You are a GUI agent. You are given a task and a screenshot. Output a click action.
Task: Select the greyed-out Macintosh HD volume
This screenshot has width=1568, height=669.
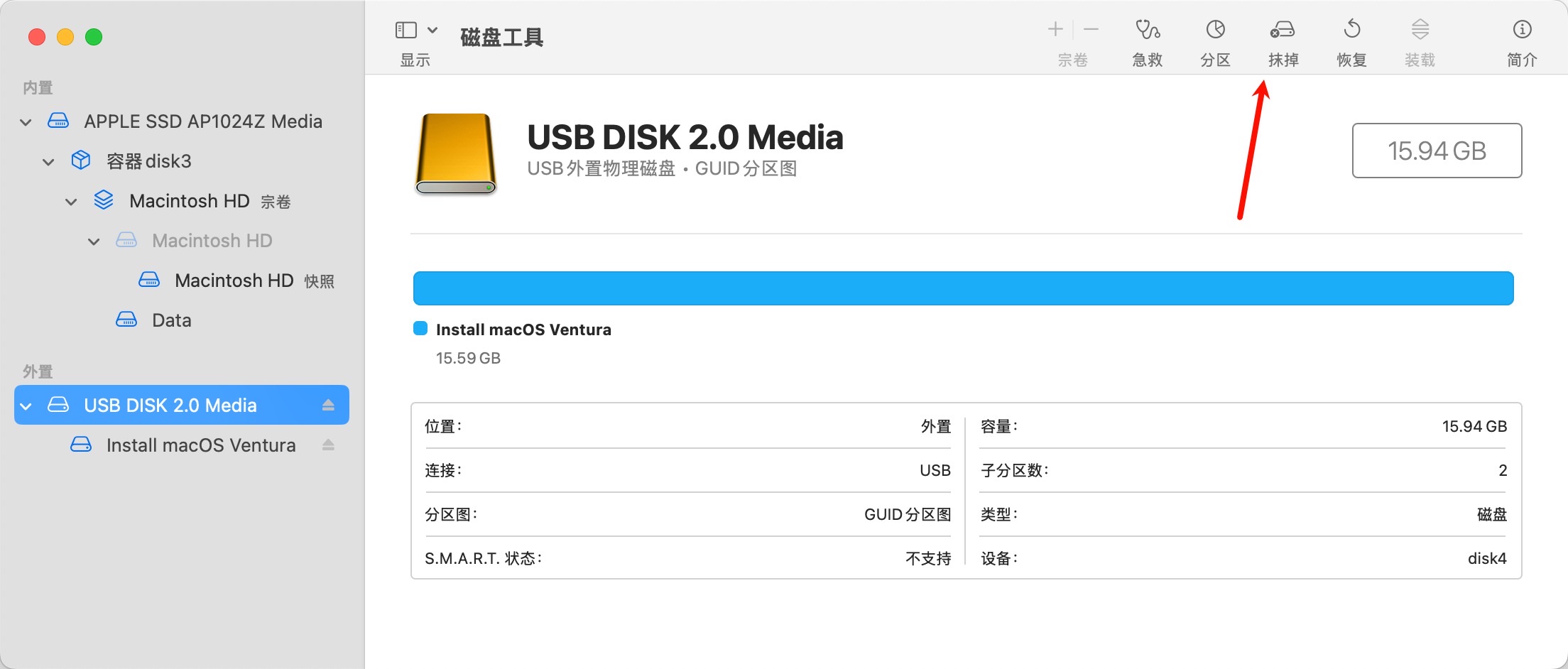212,241
